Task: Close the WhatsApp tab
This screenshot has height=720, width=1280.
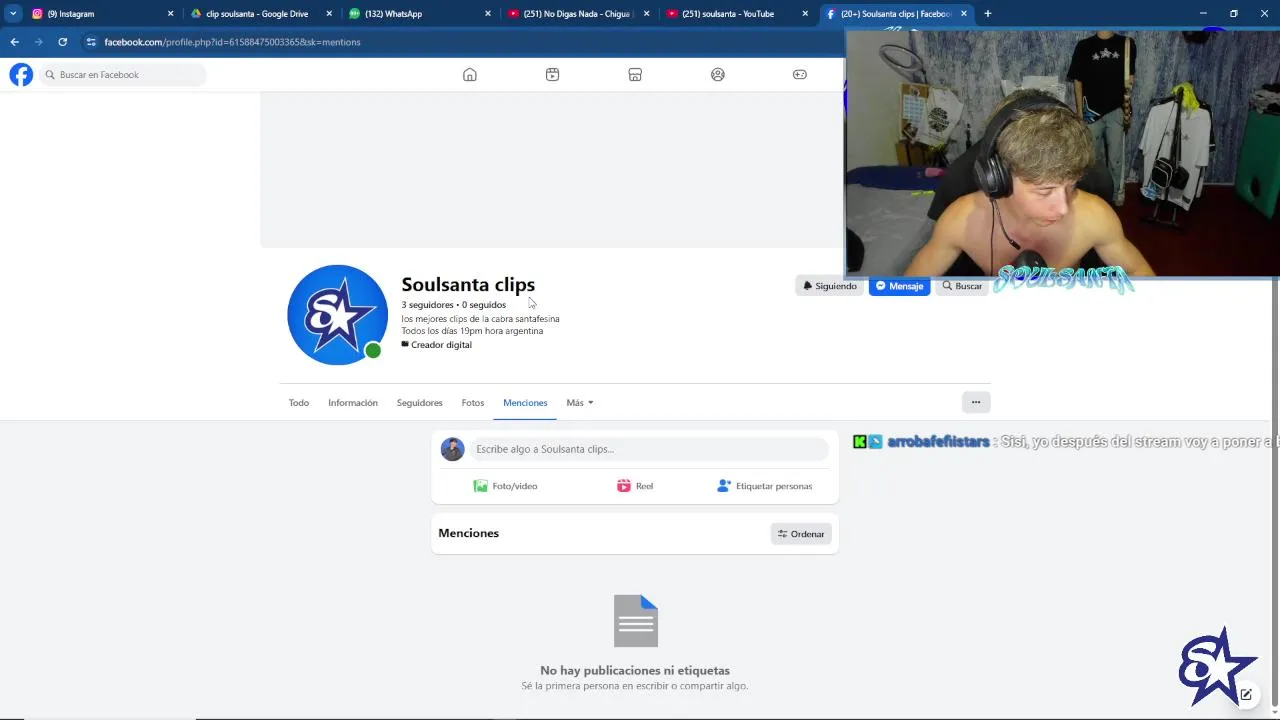Action: coord(488,14)
